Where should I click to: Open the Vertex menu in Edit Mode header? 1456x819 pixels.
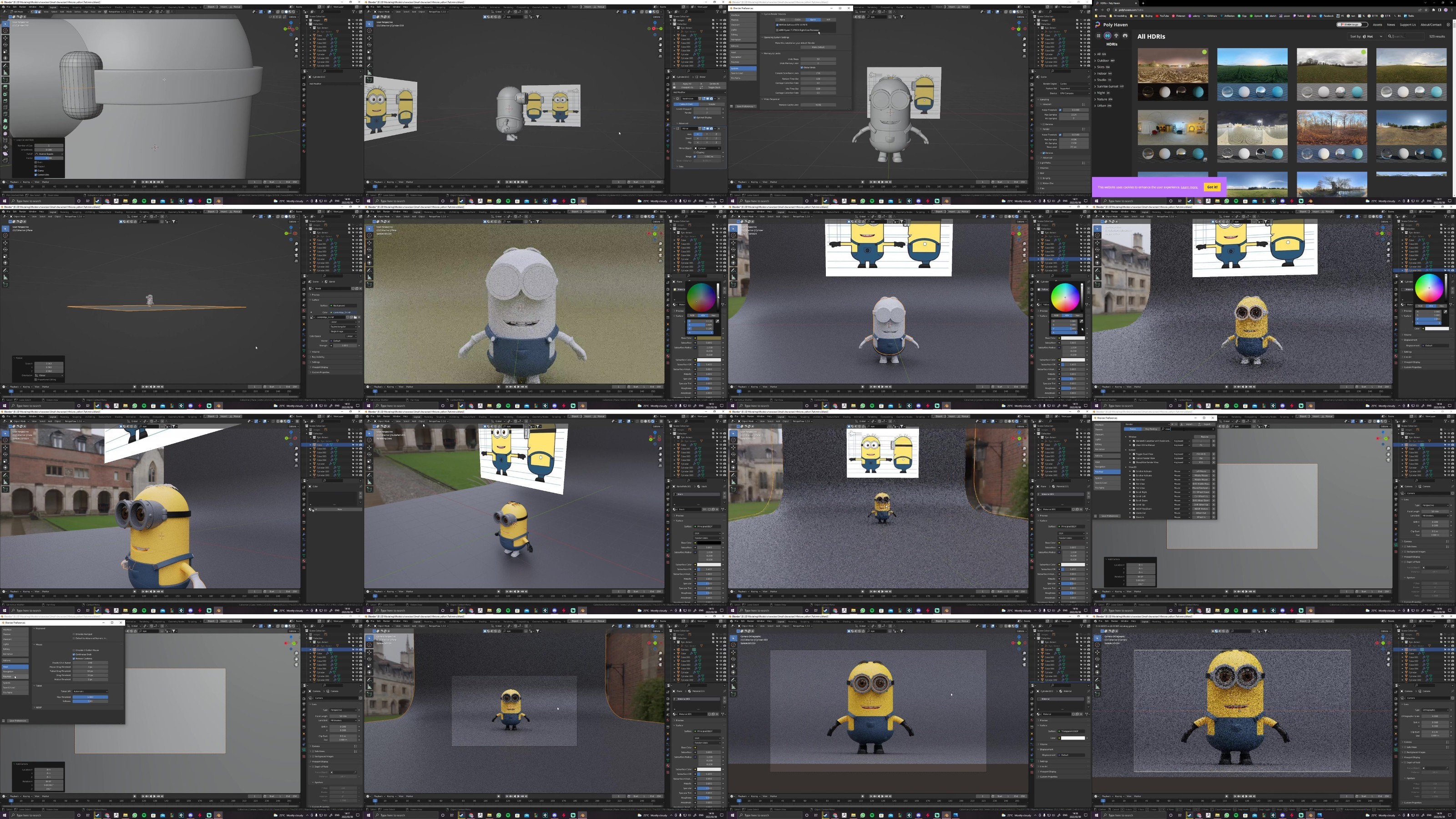coord(77,12)
